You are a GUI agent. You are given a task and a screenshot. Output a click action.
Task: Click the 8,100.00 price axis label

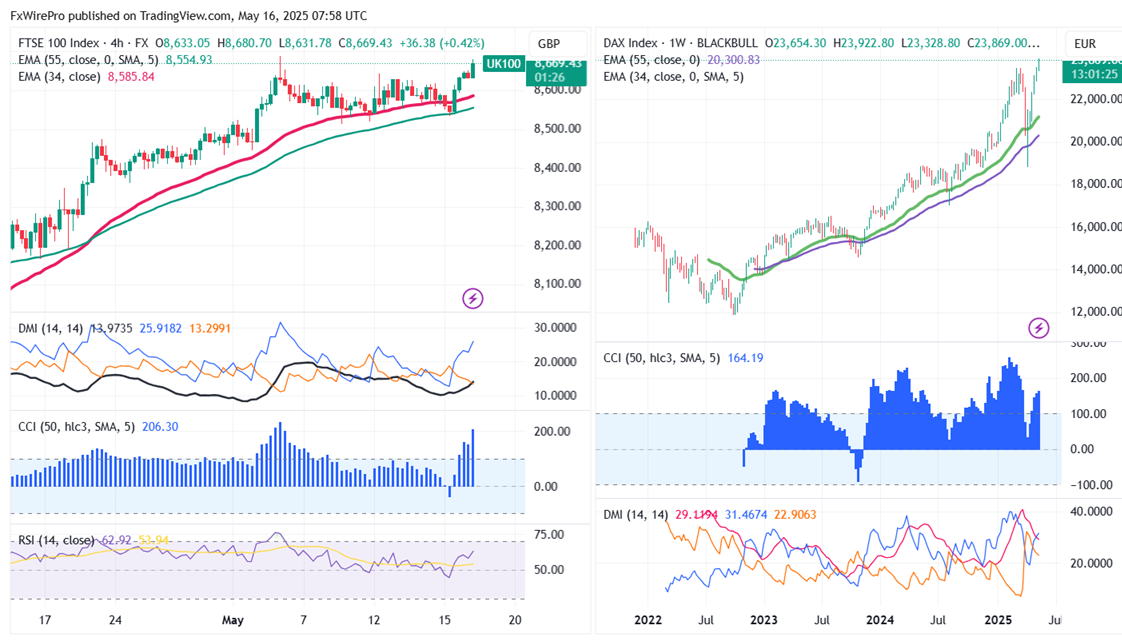coord(557,283)
